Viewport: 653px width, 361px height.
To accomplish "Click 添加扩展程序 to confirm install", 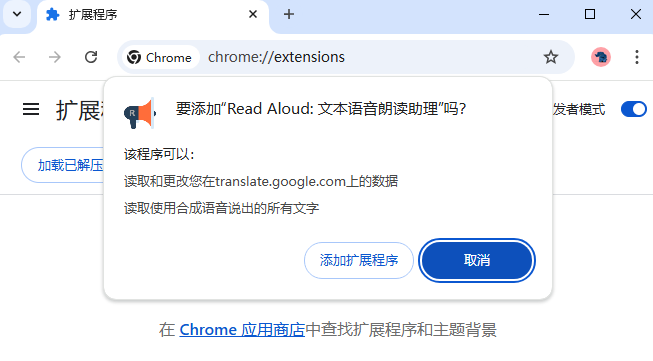I will coord(359,260).
